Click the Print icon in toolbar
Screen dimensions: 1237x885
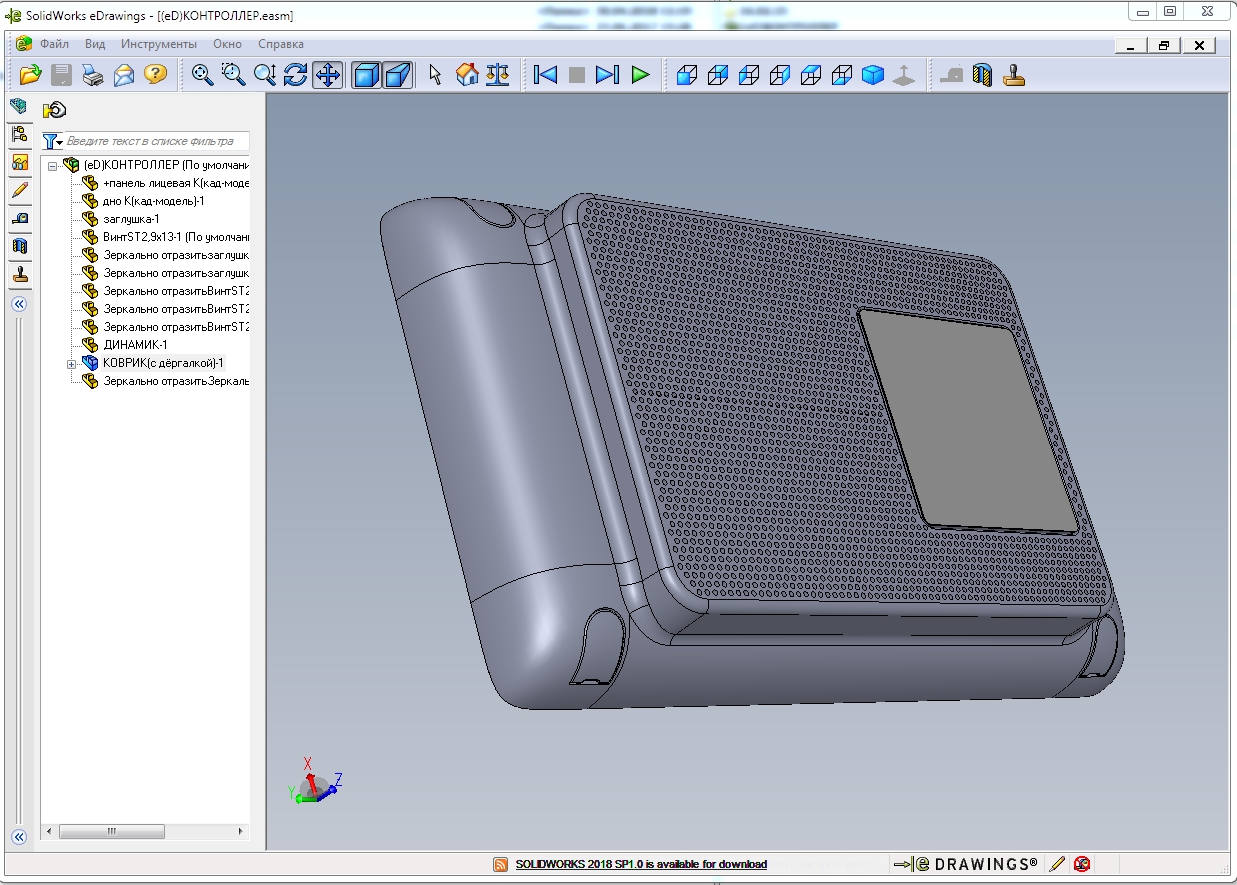[93, 75]
